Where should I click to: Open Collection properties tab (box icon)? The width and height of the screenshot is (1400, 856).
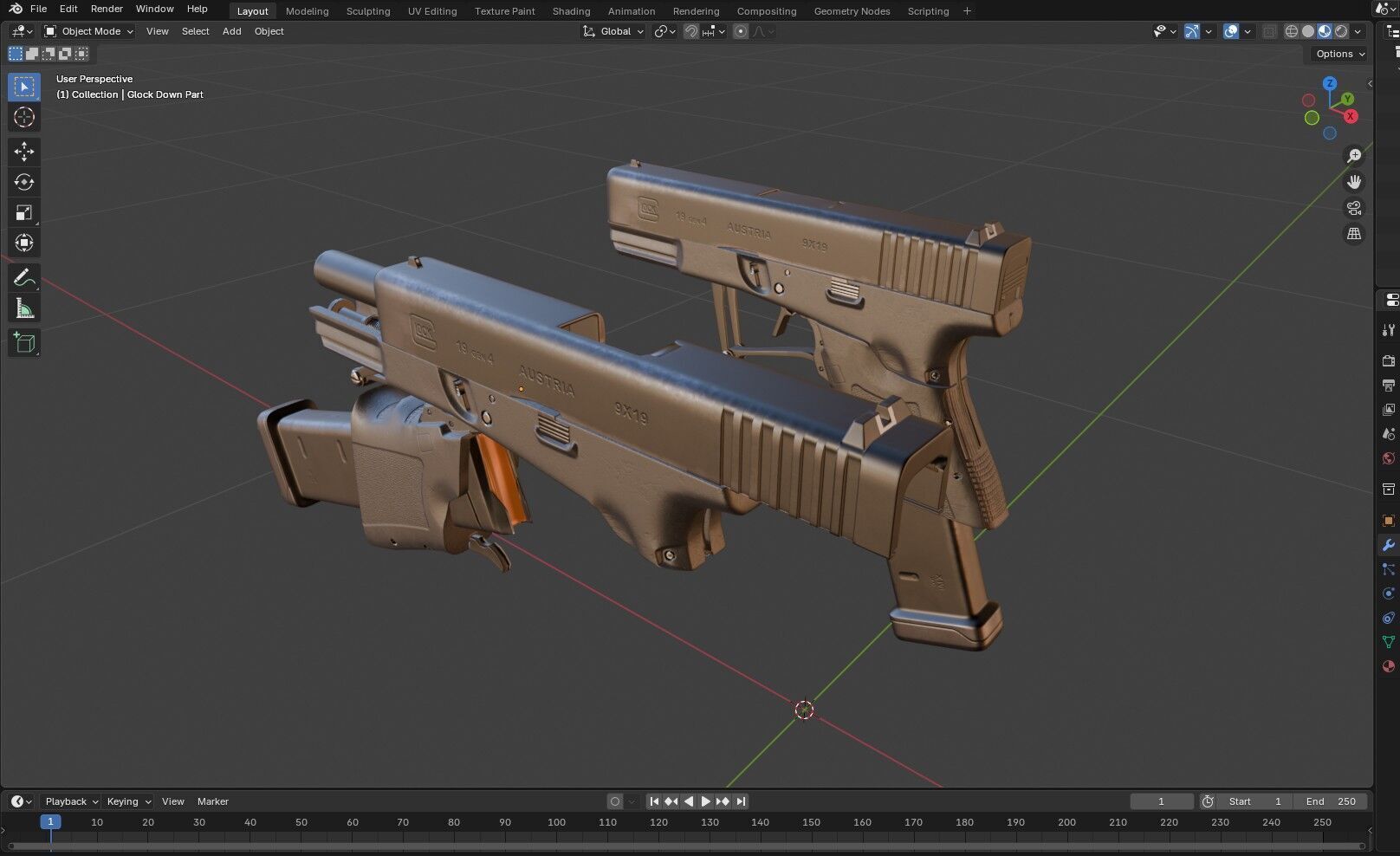click(x=1388, y=490)
